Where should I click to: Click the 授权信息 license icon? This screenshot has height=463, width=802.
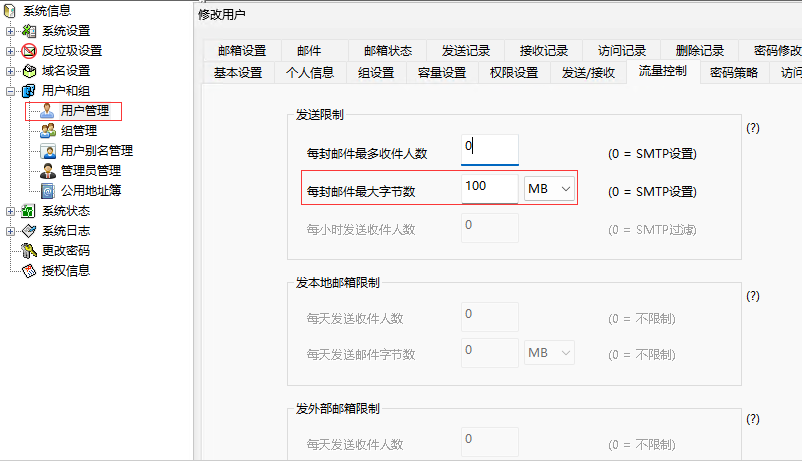click(29, 271)
